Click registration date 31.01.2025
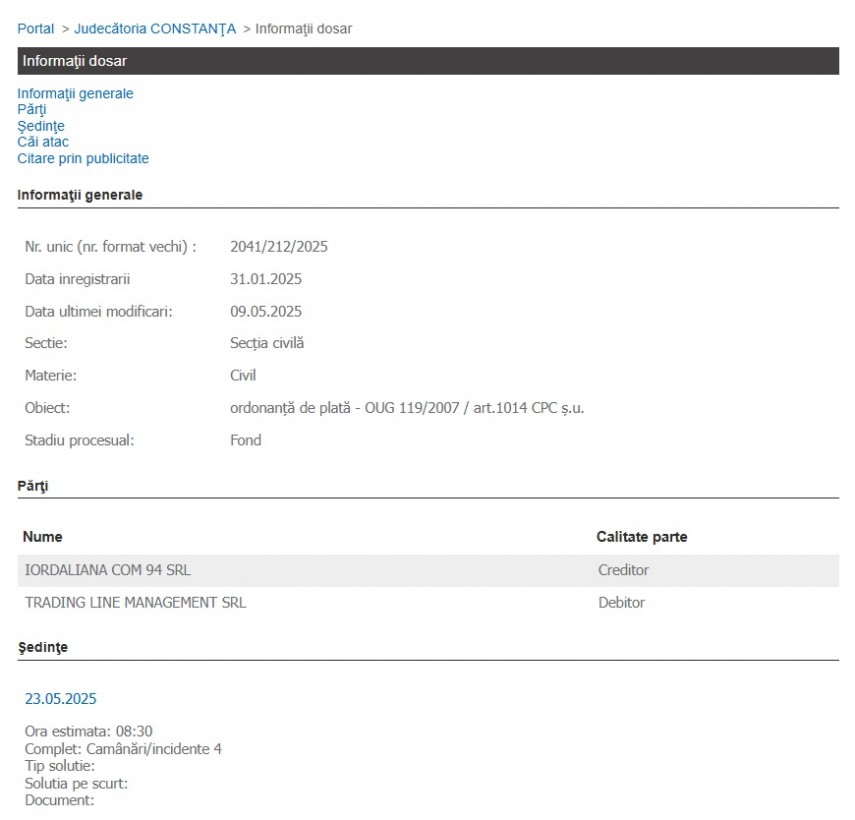855x820 pixels. pyautogui.click(x=266, y=279)
